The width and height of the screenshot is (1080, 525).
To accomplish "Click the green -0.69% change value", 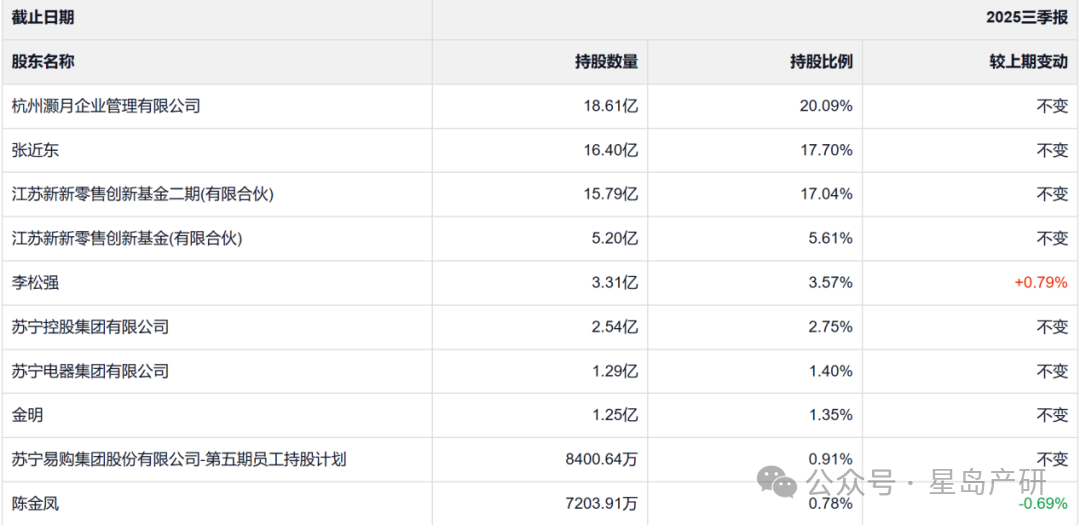I will coord(1043,503).
